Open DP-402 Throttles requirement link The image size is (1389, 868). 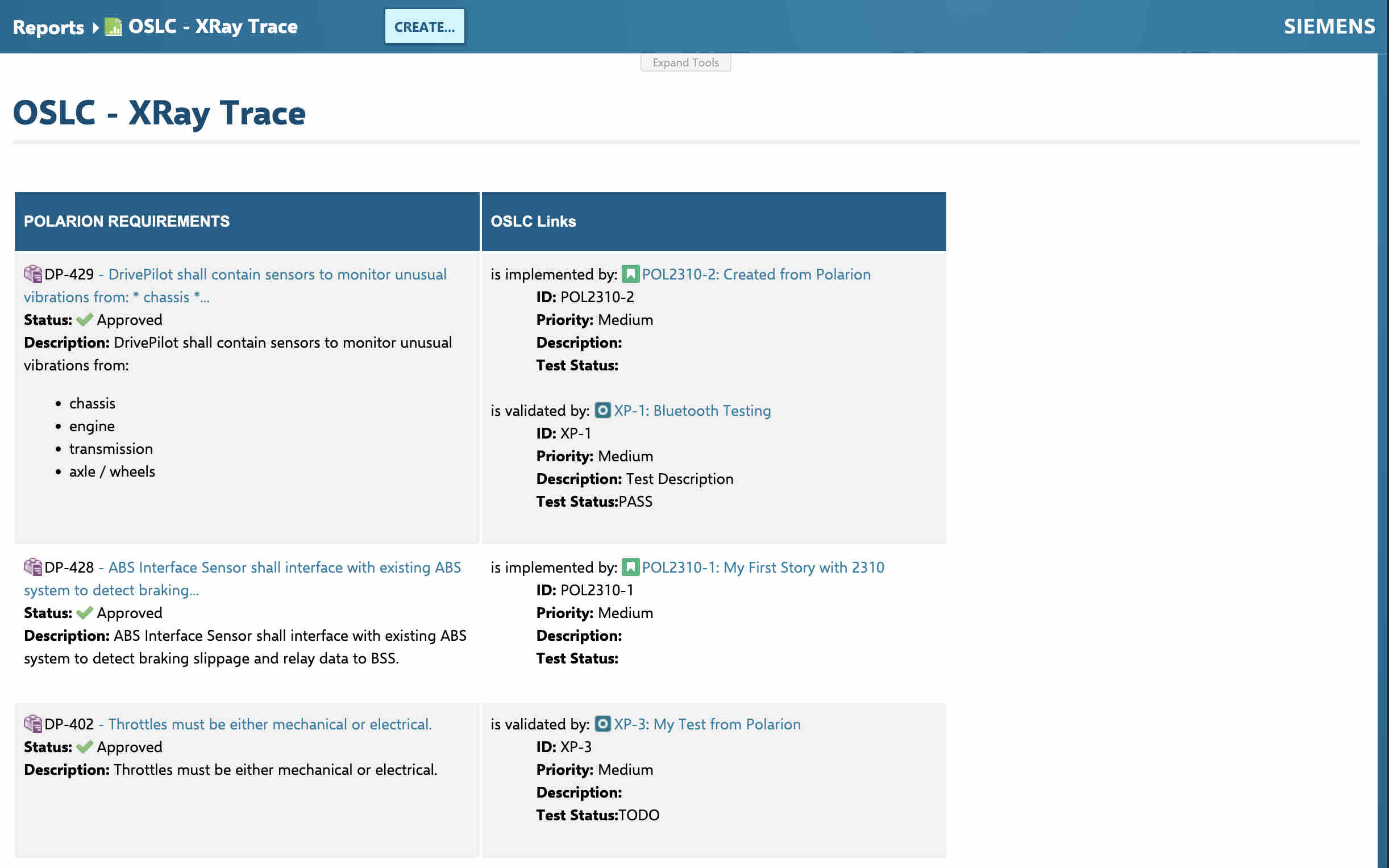pos(265,723)
